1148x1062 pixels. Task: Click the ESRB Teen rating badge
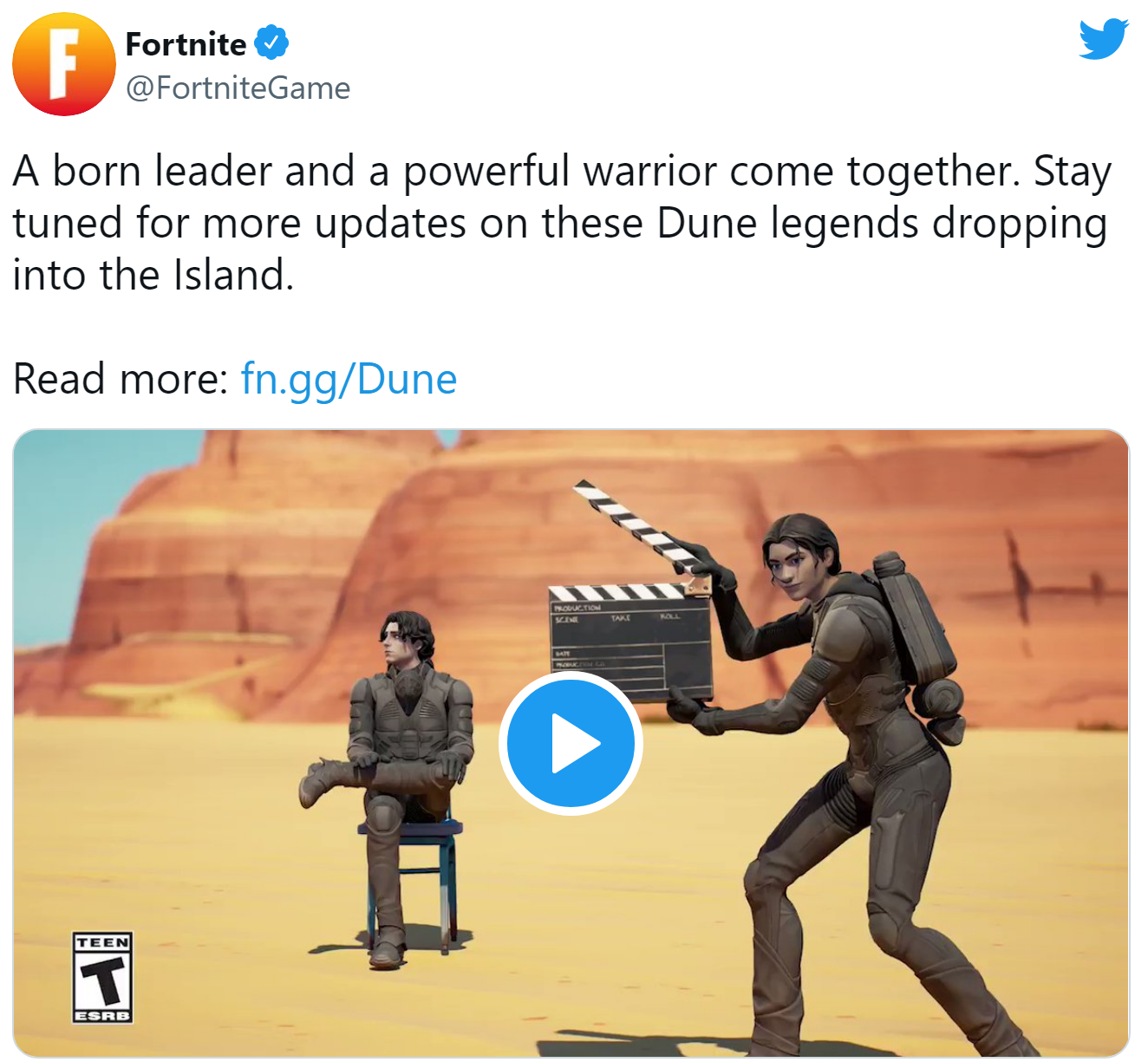(102, 978)
